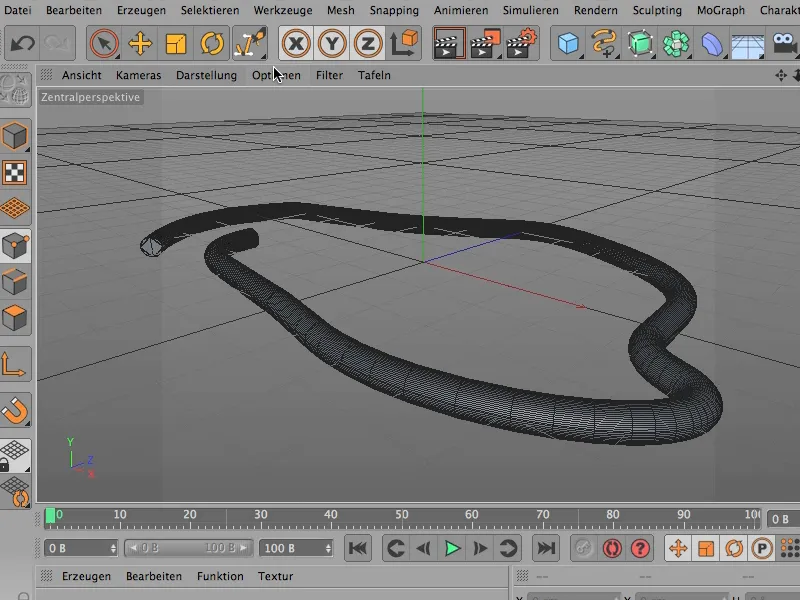Go to next keyframe

pyautogui.click(x=508, y=548)
